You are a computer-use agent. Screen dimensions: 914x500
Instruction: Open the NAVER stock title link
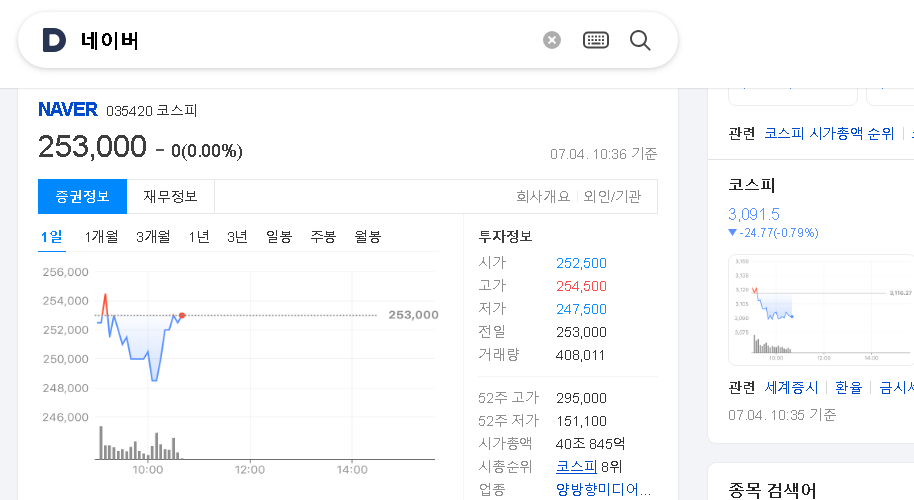pyautogui.click(x=68, y=110)
